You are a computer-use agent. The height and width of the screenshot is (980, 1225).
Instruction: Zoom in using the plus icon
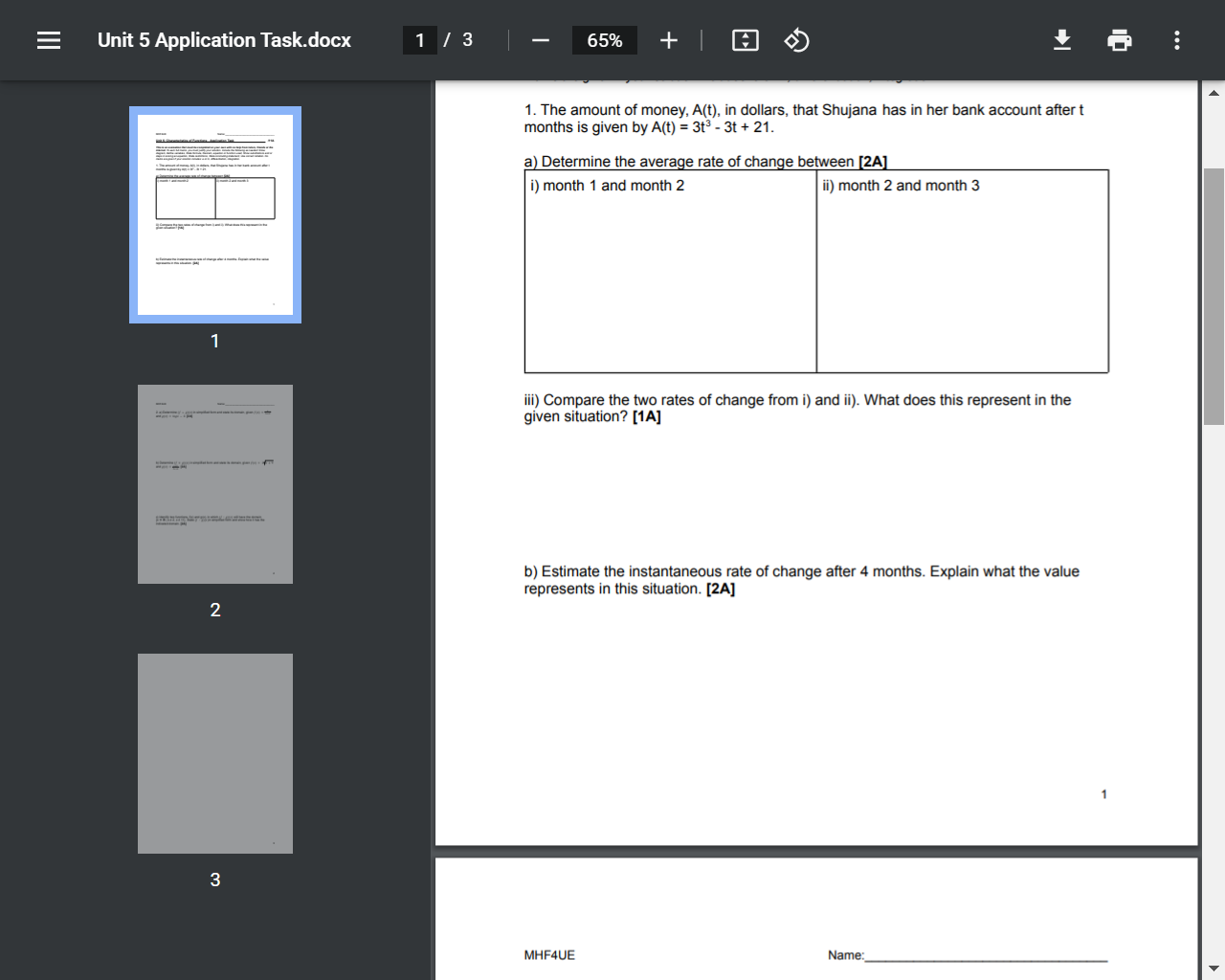[668, 40]
